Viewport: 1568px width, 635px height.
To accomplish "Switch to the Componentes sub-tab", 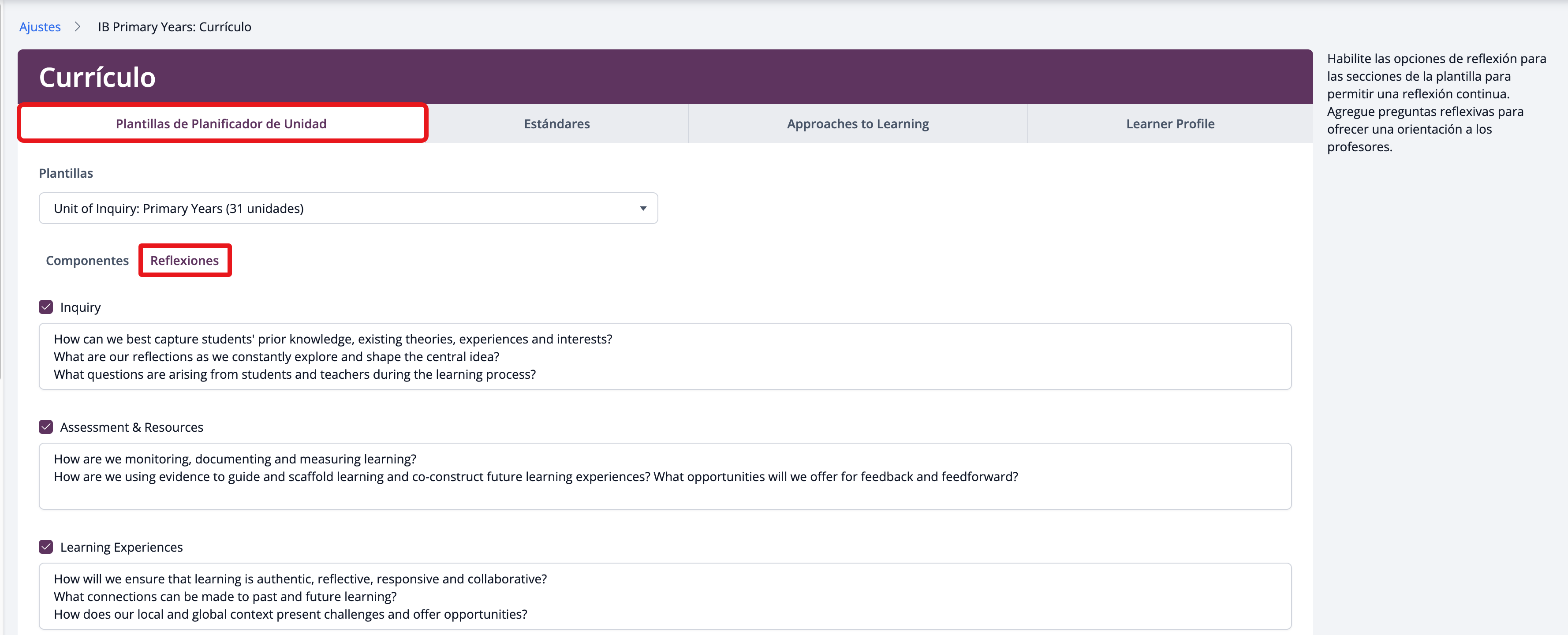I will (x=87, y=261).
